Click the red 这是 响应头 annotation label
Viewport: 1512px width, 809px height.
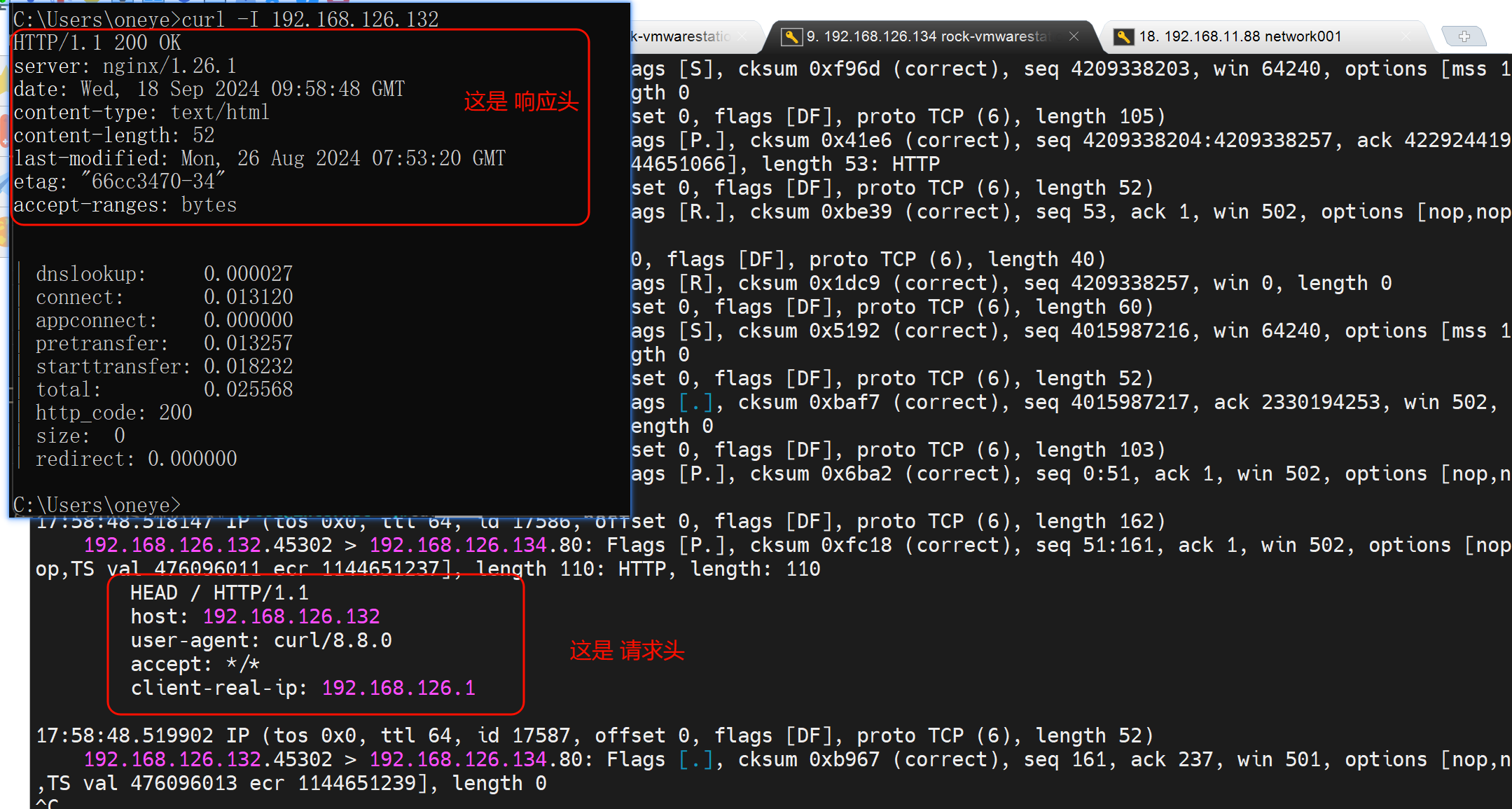click(x=521, y=102)
